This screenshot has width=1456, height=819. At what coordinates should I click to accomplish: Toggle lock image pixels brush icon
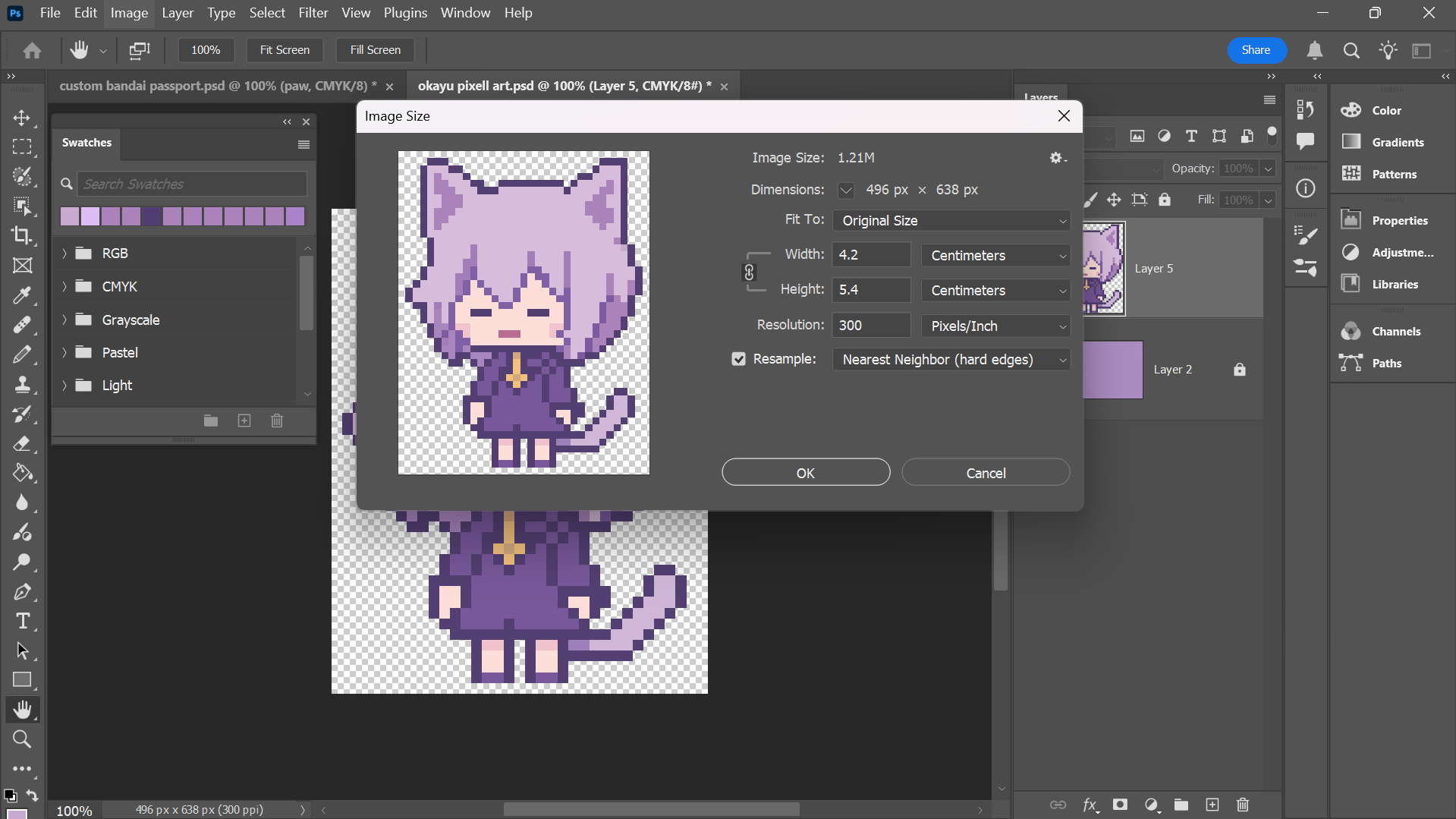click(1091, 200)
